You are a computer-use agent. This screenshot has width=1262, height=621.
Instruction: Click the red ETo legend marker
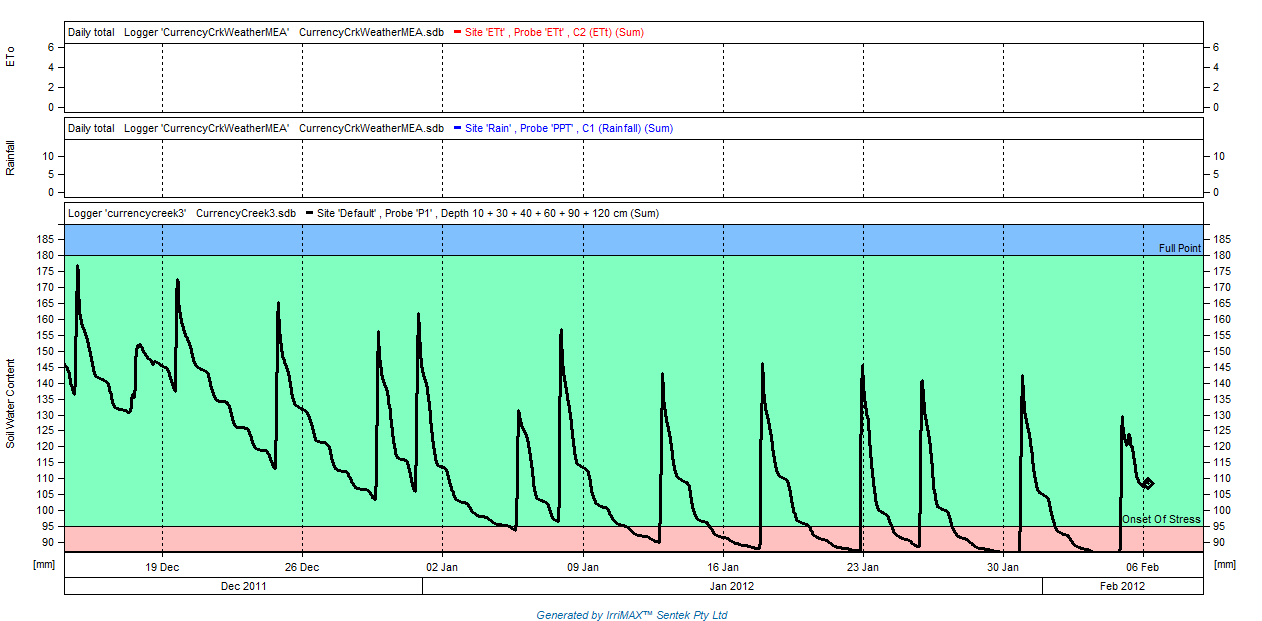(x=457, y=32)
